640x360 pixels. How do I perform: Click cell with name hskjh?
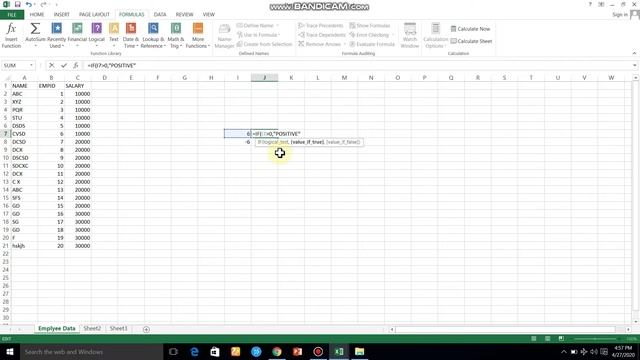pyautogui.click(x=24, y=246)
